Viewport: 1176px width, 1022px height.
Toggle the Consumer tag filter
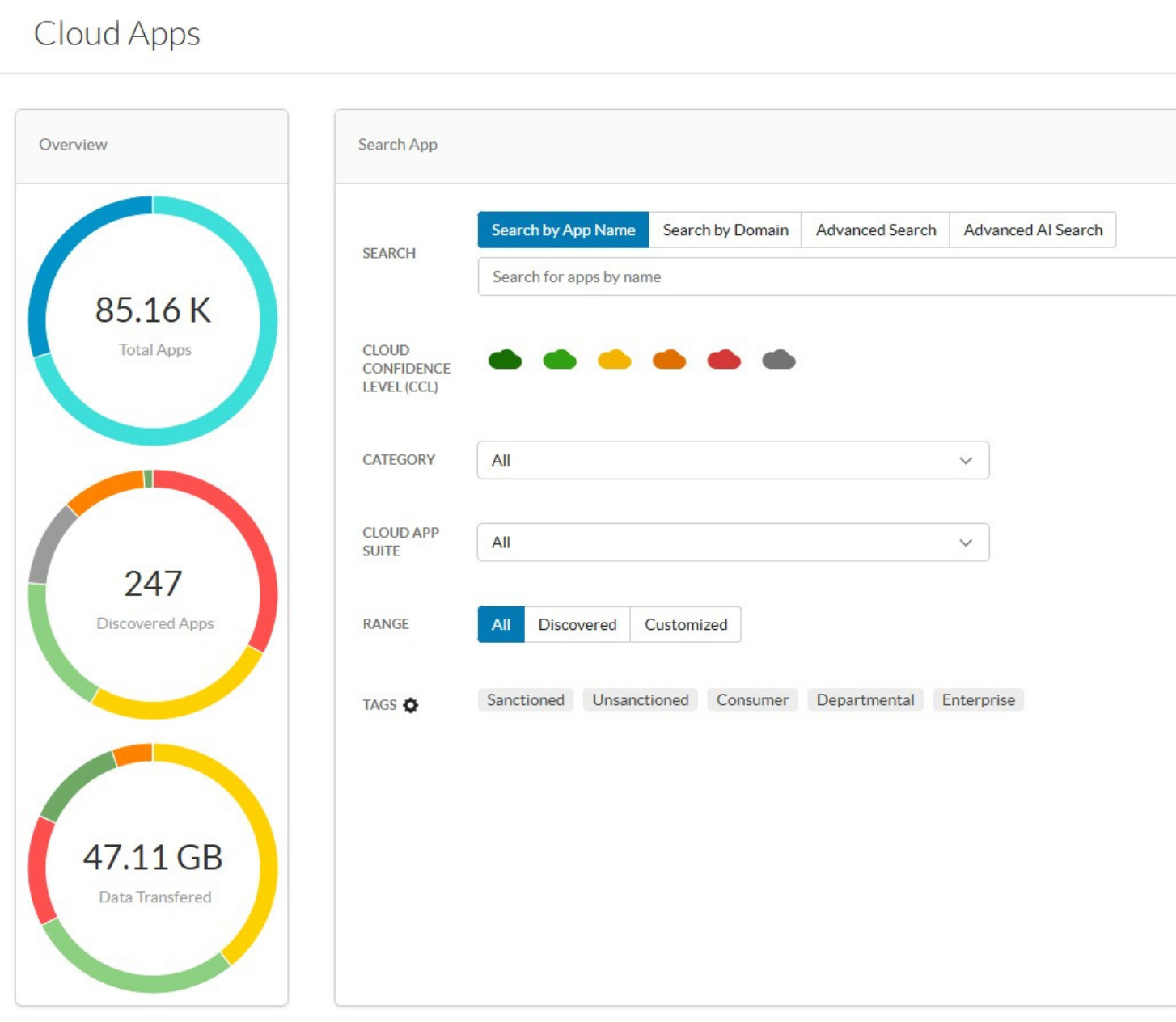point(752,700)
